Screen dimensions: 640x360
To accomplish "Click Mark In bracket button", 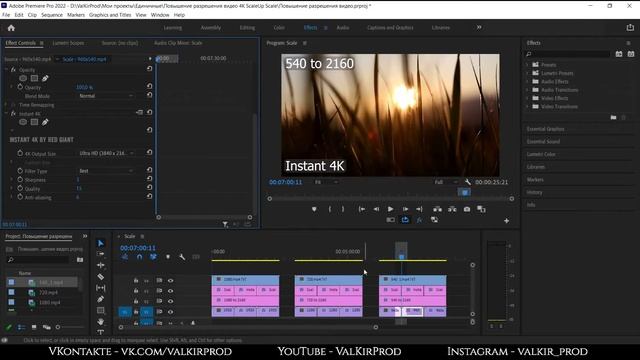I will click(329, 209).
